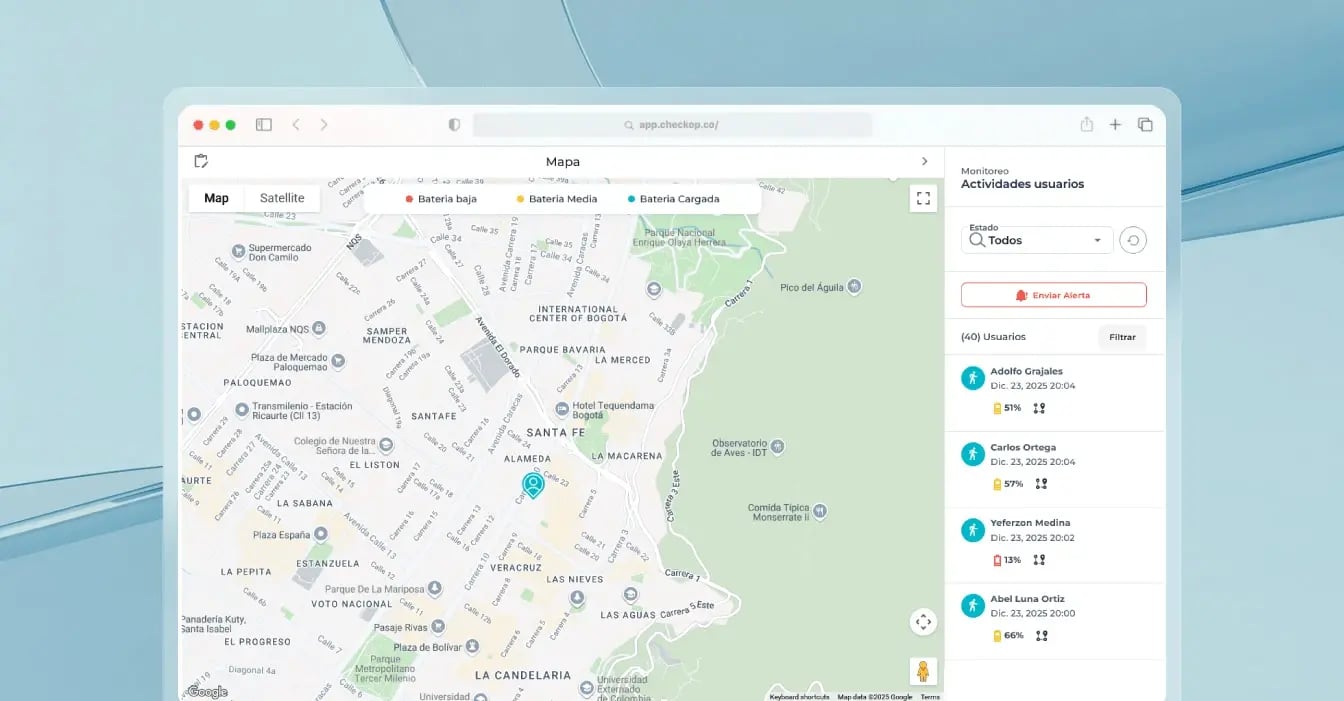This screenshot has width=1344, height=701.
Task: Open fullscreen view using the map's fullscreen icon
Action: pos(923,197)
